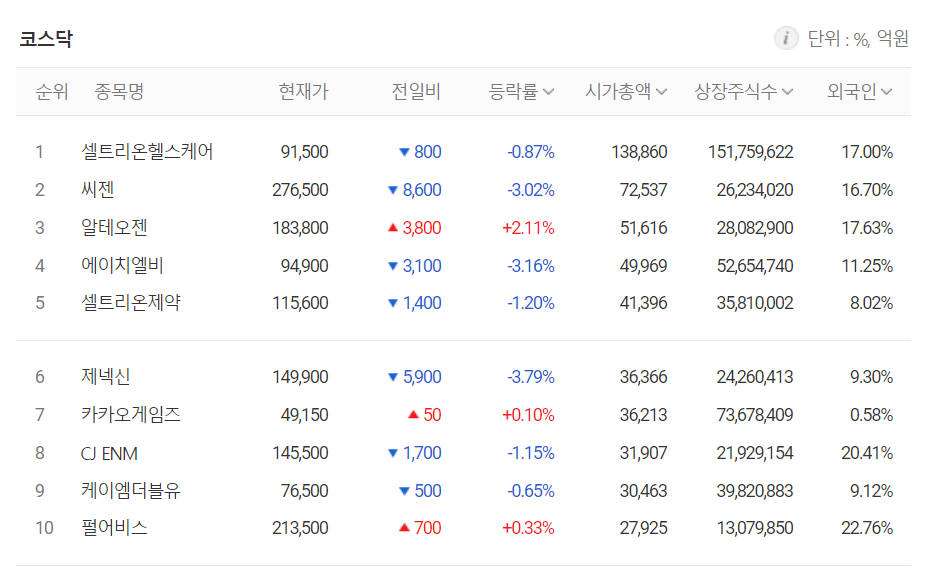Click market cap value 27,925

point(643,528)
